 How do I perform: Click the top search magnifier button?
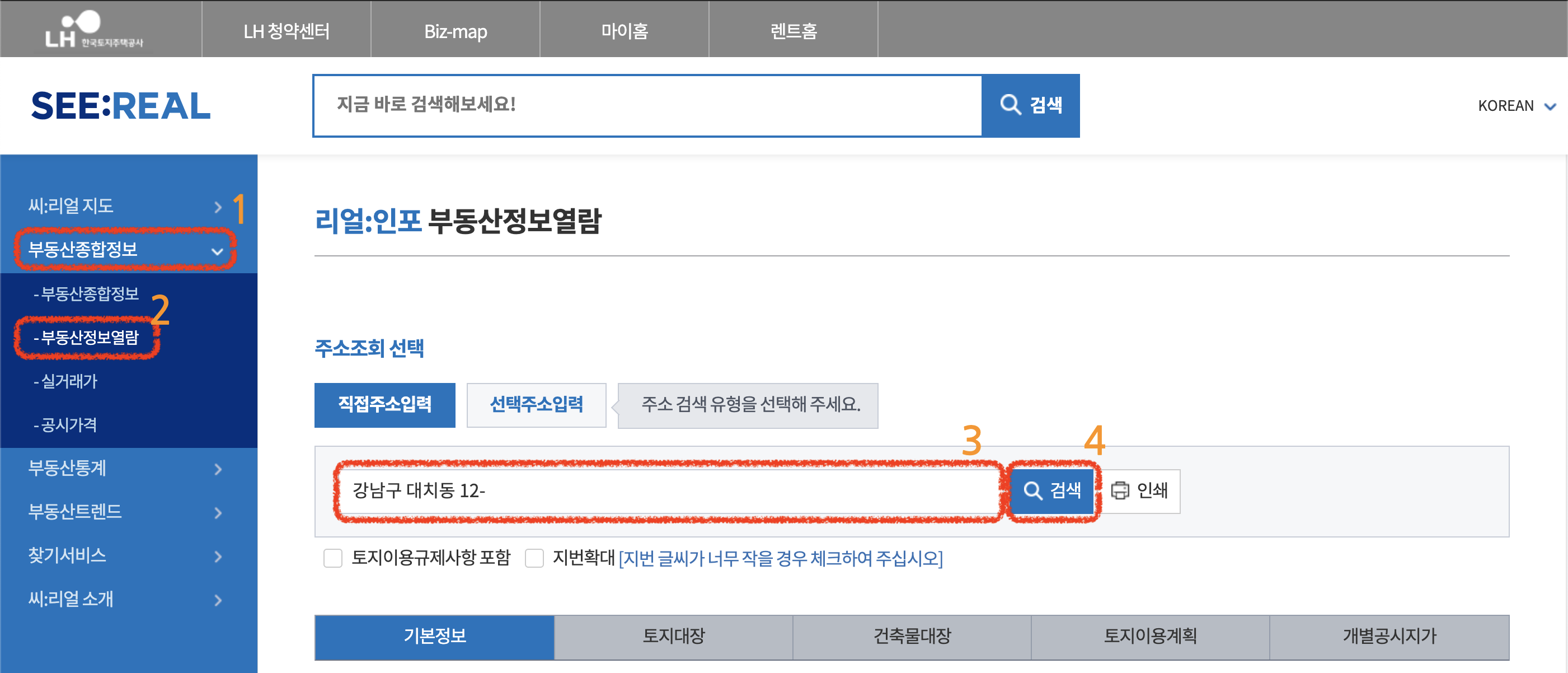[x=1030, y=105]
